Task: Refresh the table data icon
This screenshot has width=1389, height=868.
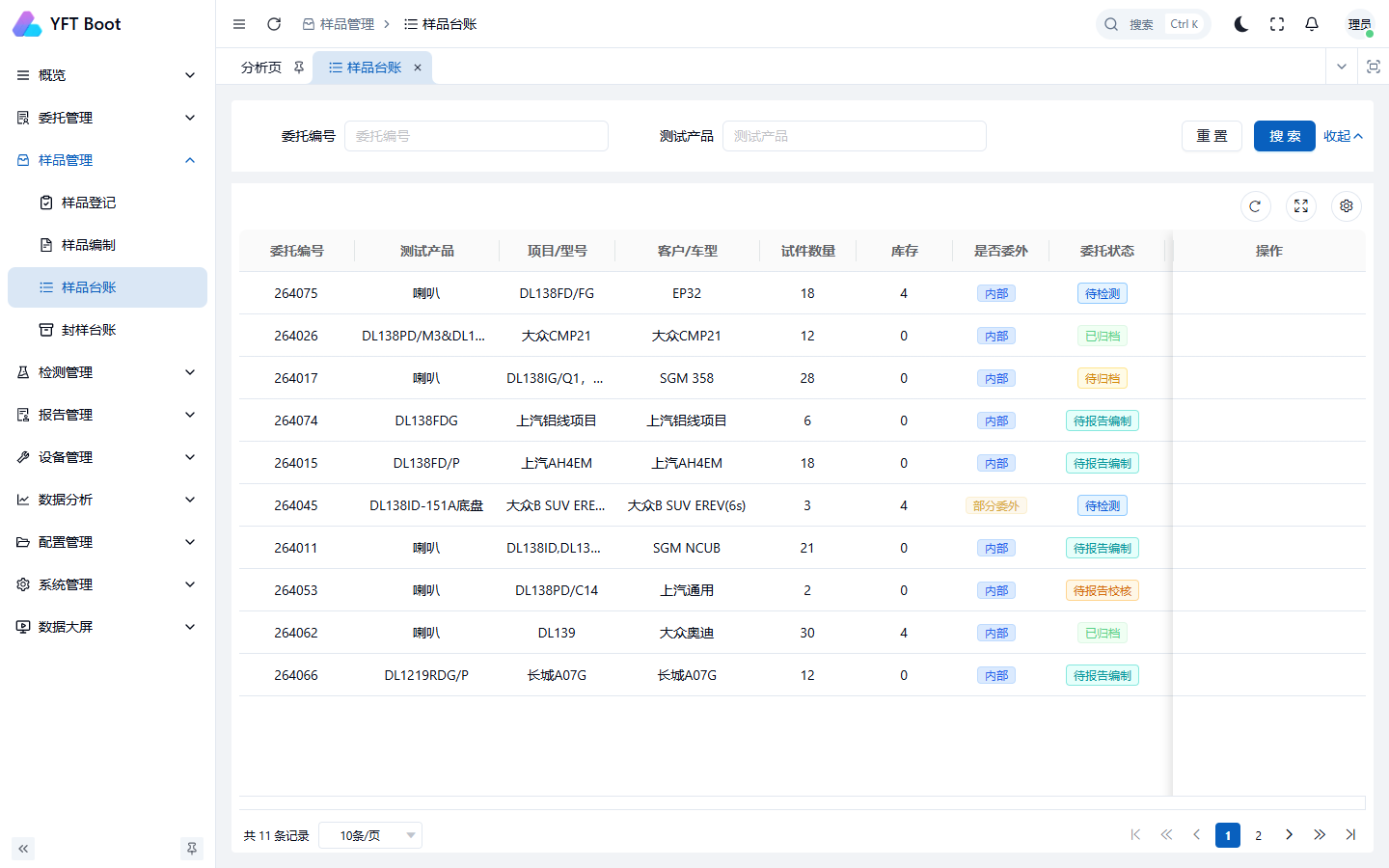Action: coord(1255,205)
